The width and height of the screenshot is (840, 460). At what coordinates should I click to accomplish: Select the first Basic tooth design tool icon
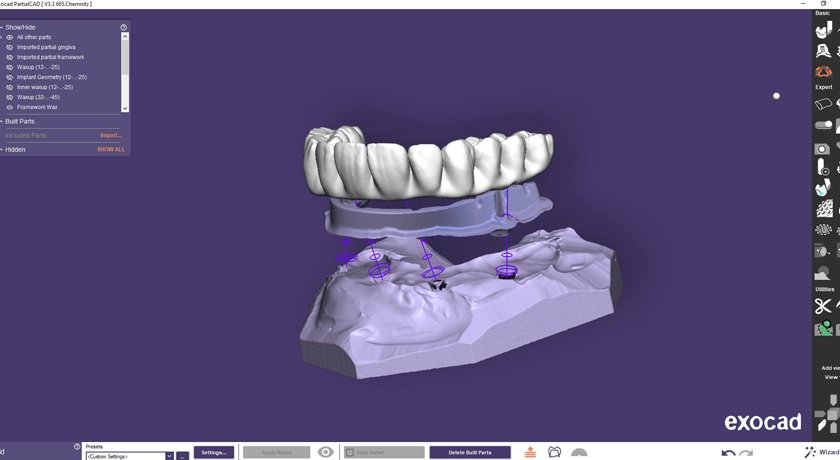click(823, 31)
